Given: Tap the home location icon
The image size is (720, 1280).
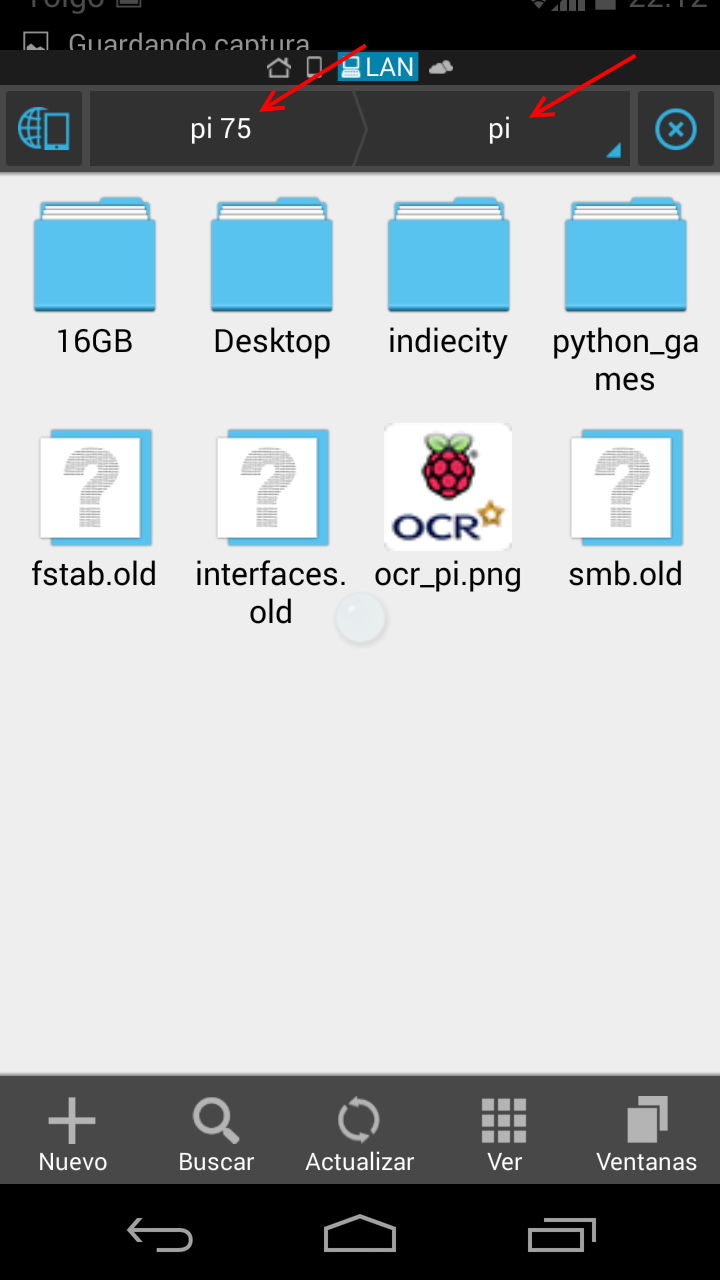Looking at the screenshot, I should 279,68.
